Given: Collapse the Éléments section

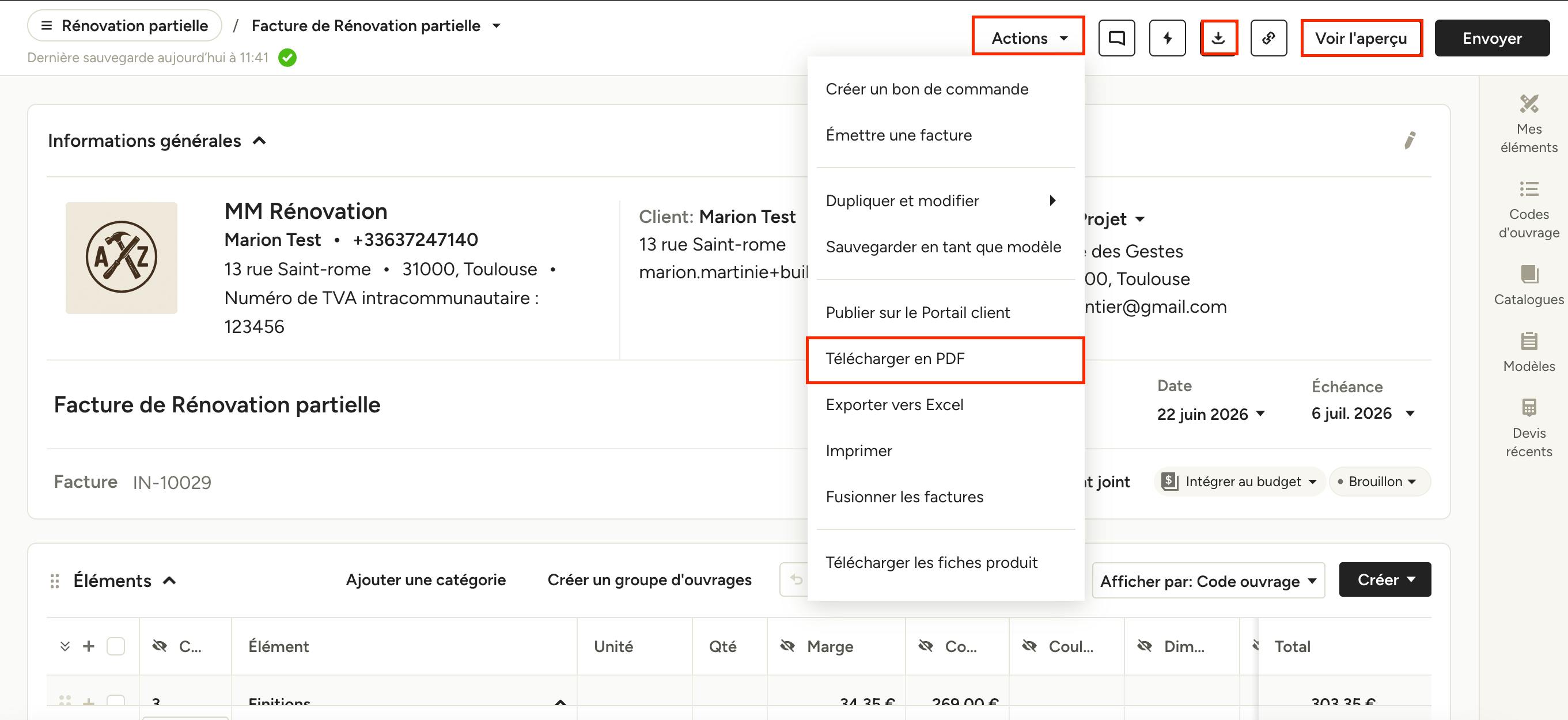Looking at the screenshot, I should click(x=169, y=581).
